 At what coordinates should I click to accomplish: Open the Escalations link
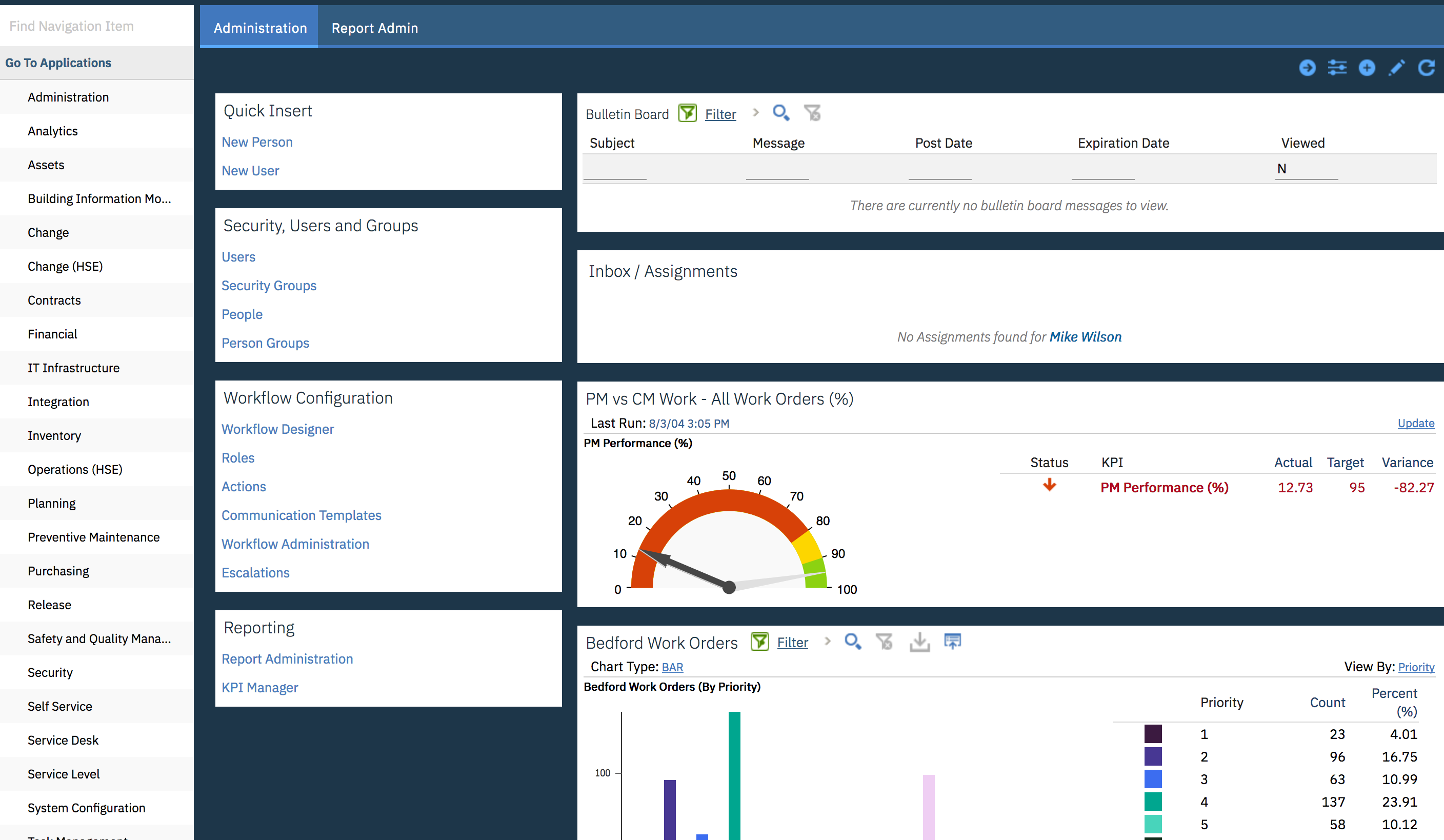click(255, 572)
